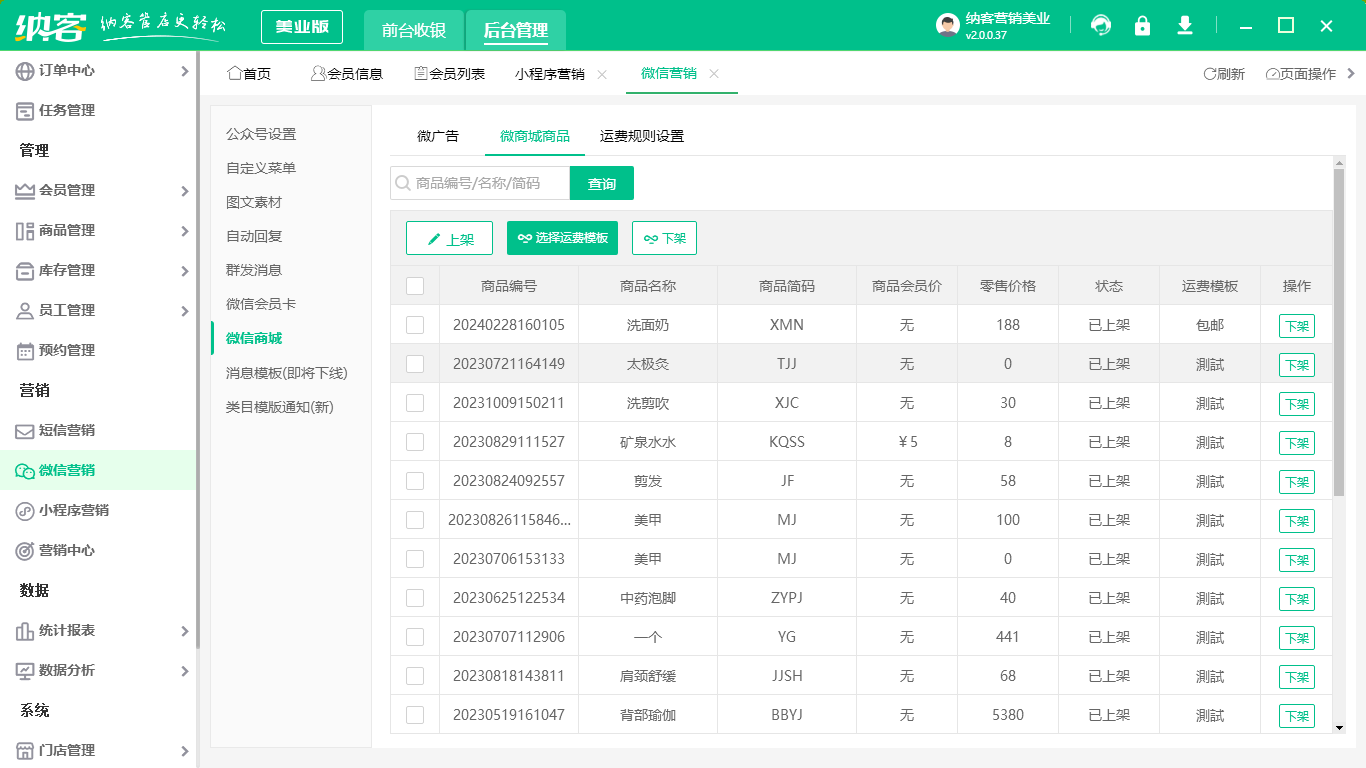Viewport: 1366px width, 768px height.
Task: Select 公众号设置 in submenu
Action: click(261, 134)
